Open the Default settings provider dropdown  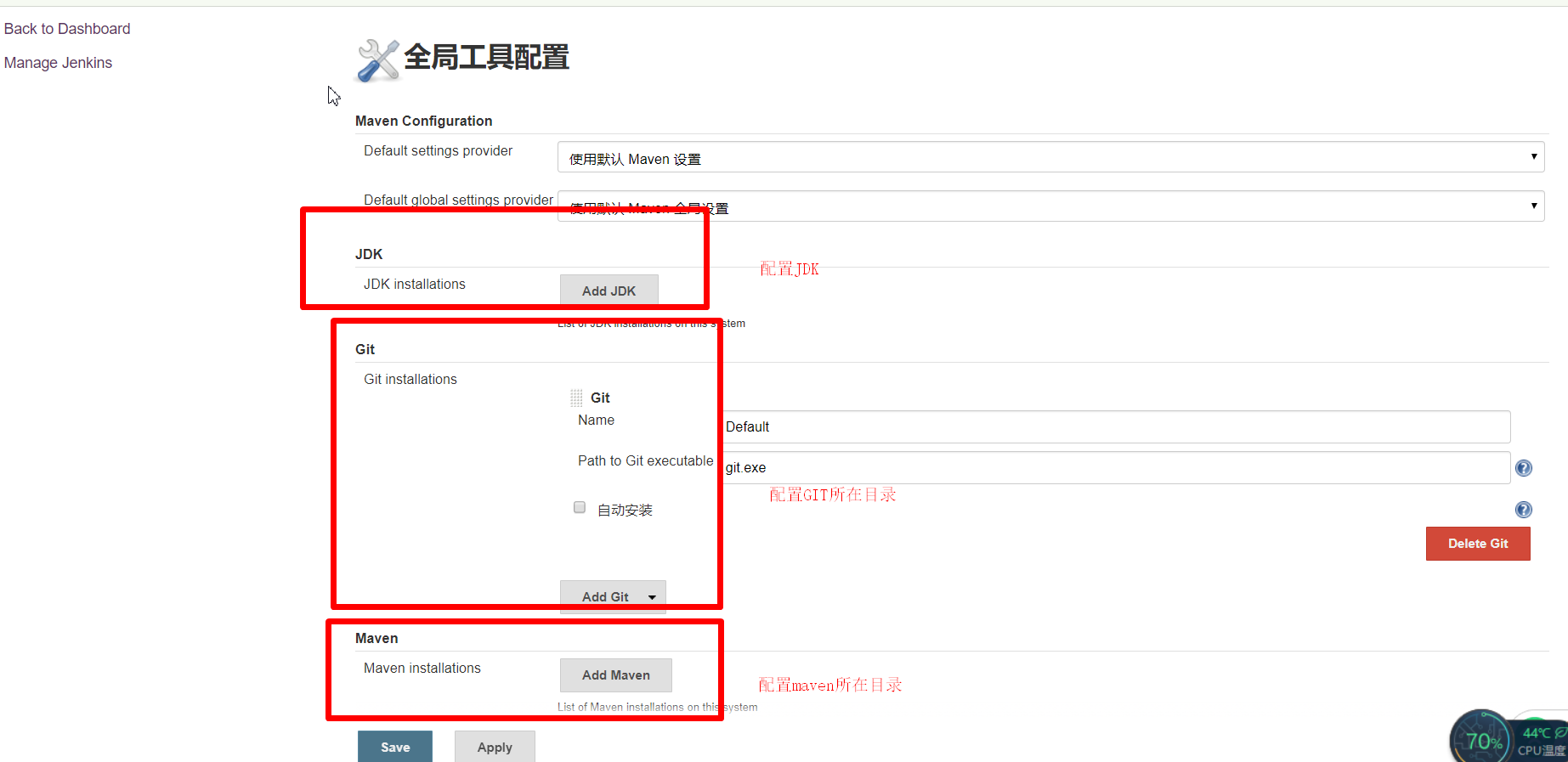pos(1050,157)
